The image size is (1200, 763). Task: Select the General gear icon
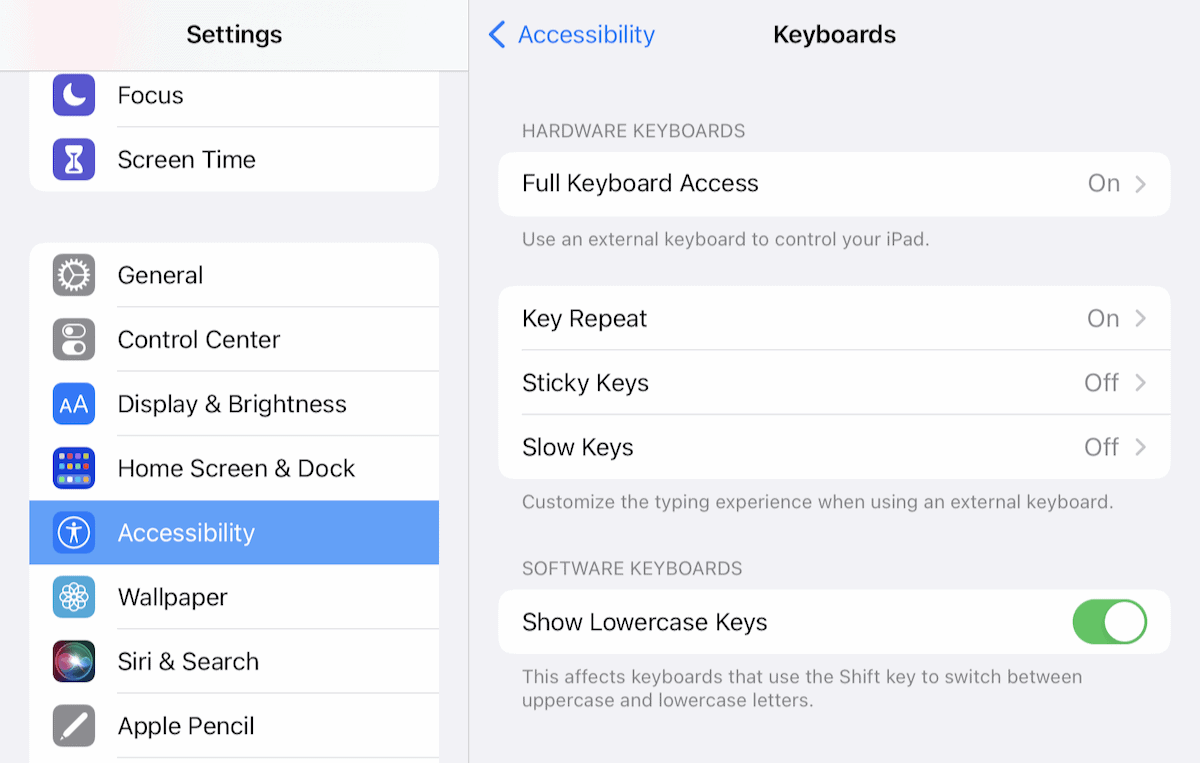74,275
